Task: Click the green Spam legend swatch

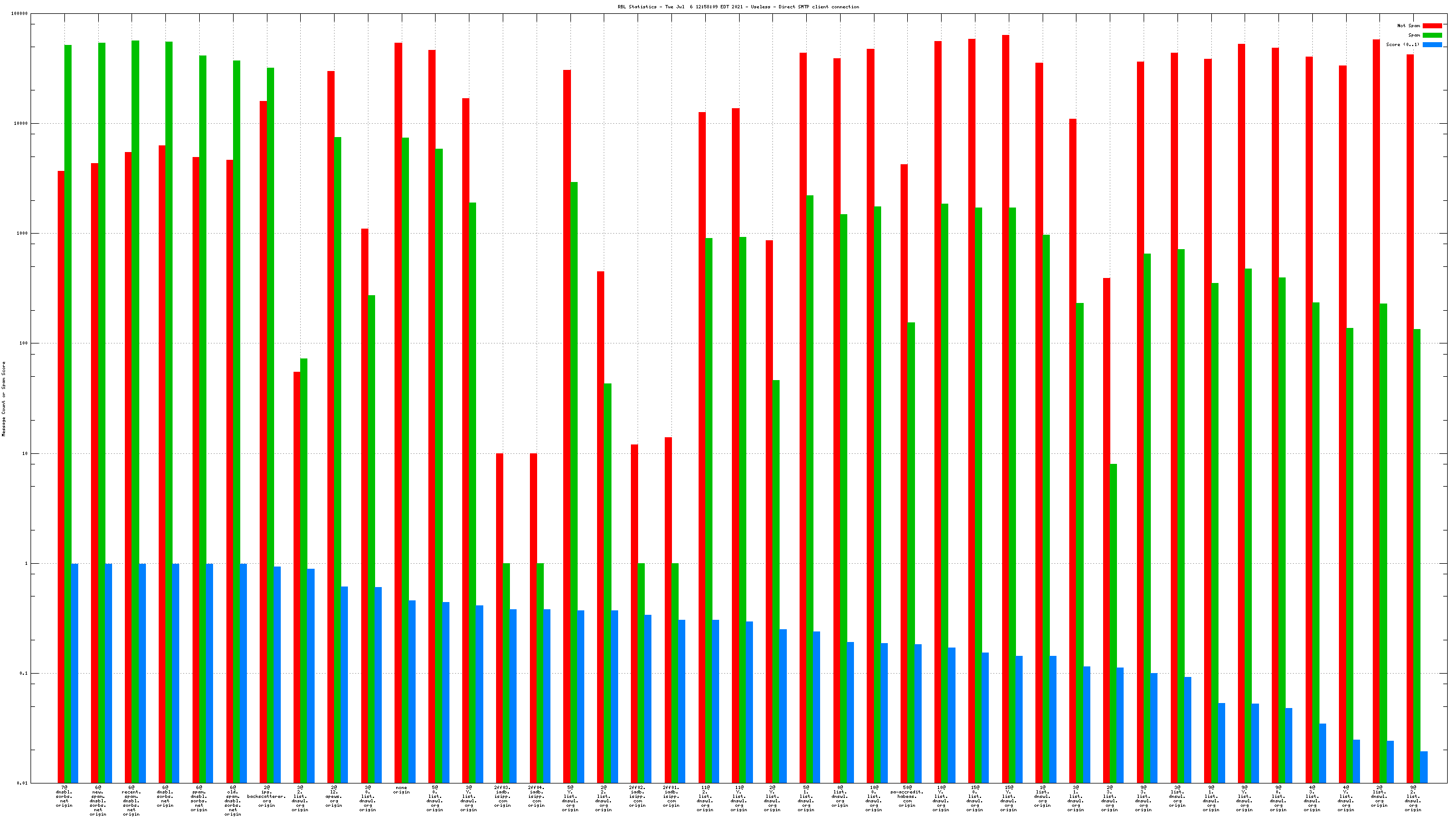Action: pyautogui.click(x=1432, y=35)
